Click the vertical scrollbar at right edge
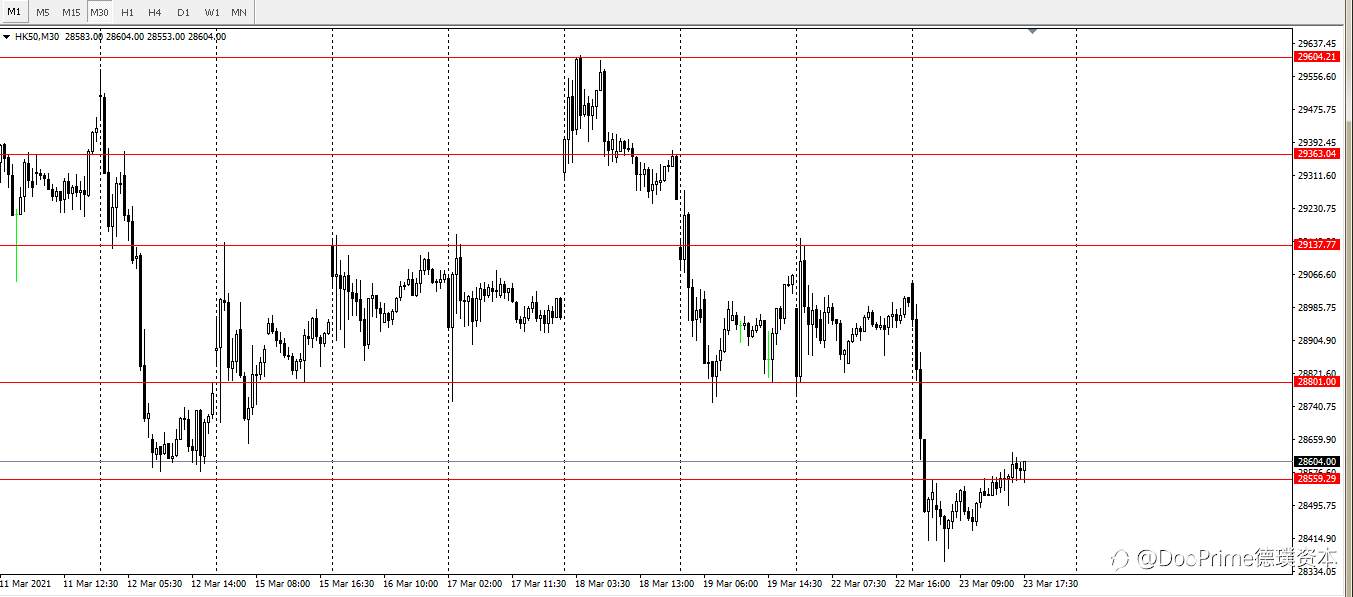Screen dimensions: 1353x597 point(1347,300)
